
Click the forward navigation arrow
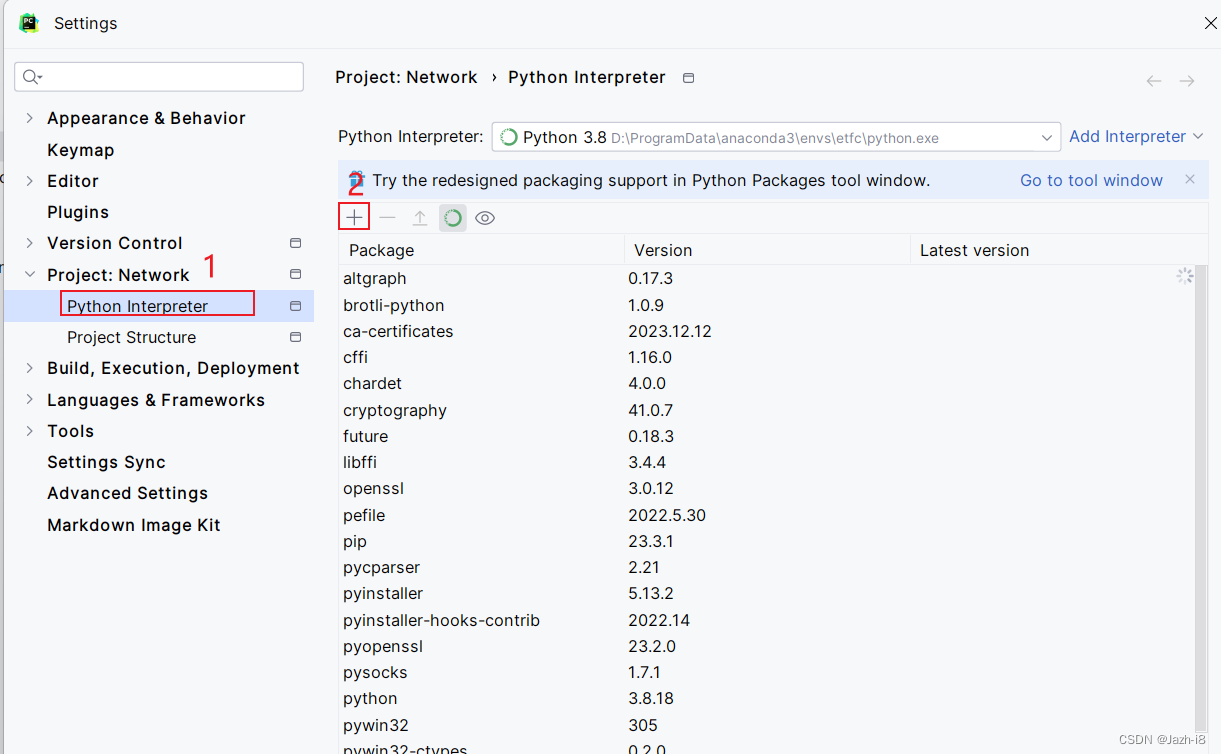[1187, 81]
